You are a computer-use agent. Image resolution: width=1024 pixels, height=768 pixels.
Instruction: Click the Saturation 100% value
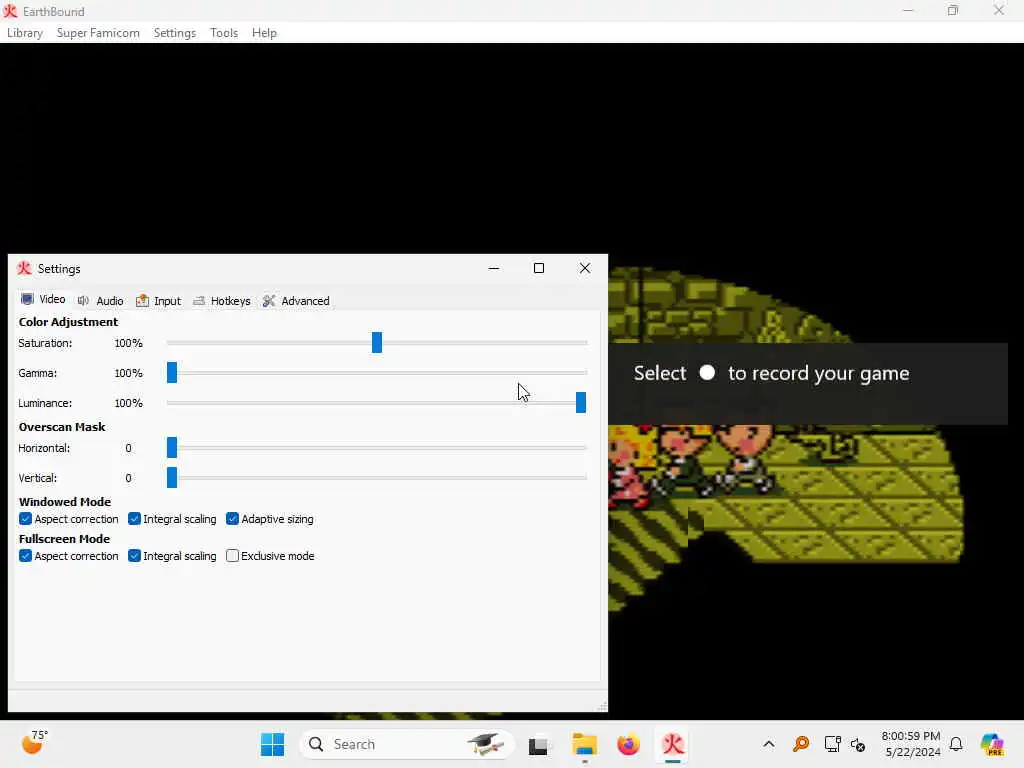[x=128, y=343]
